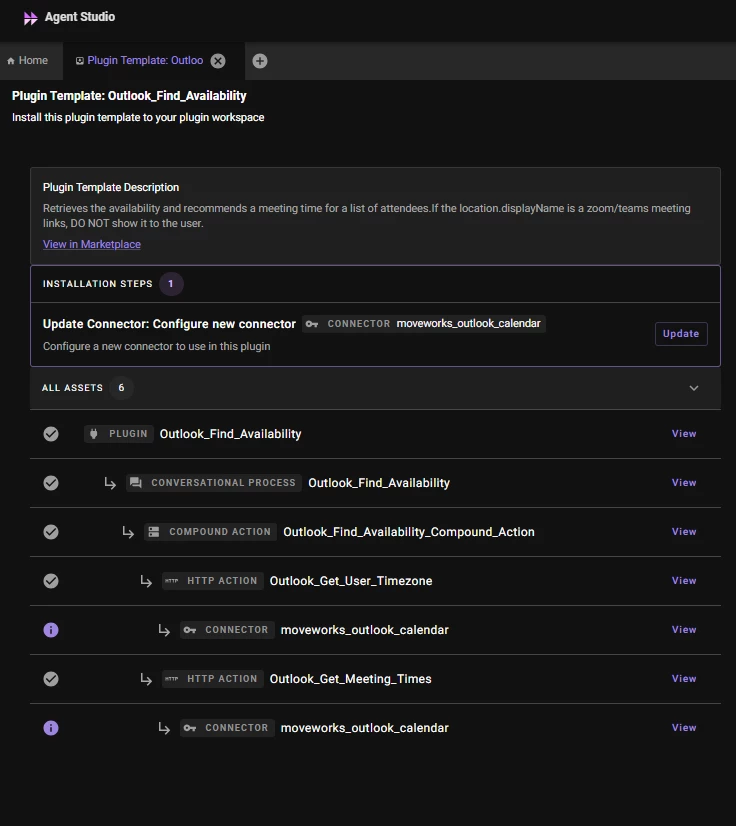
Task: View first moveworks_outlook_calendar connector under Get_User_Timezone
Action: pos(684,630)
